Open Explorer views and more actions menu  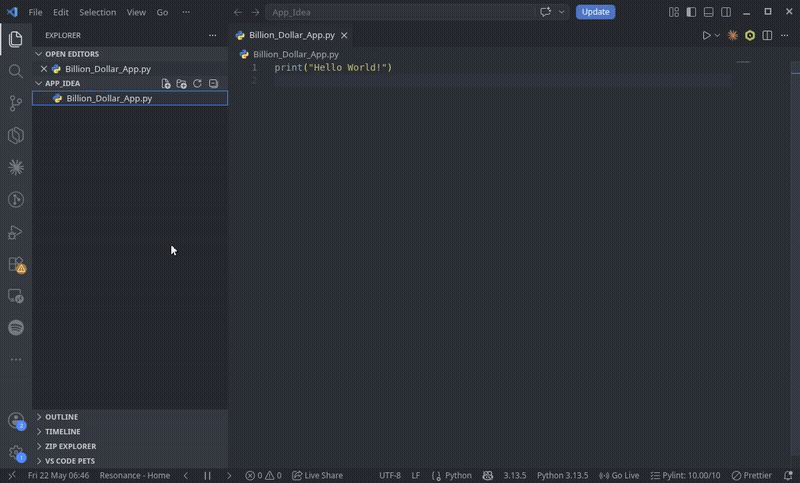[x=212, y=35]
